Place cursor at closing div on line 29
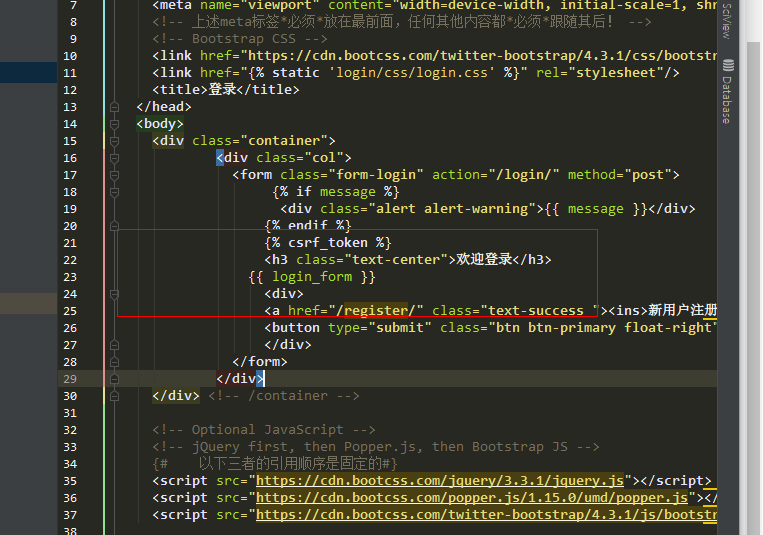763x535 pixels. click(x=240, y=379)
